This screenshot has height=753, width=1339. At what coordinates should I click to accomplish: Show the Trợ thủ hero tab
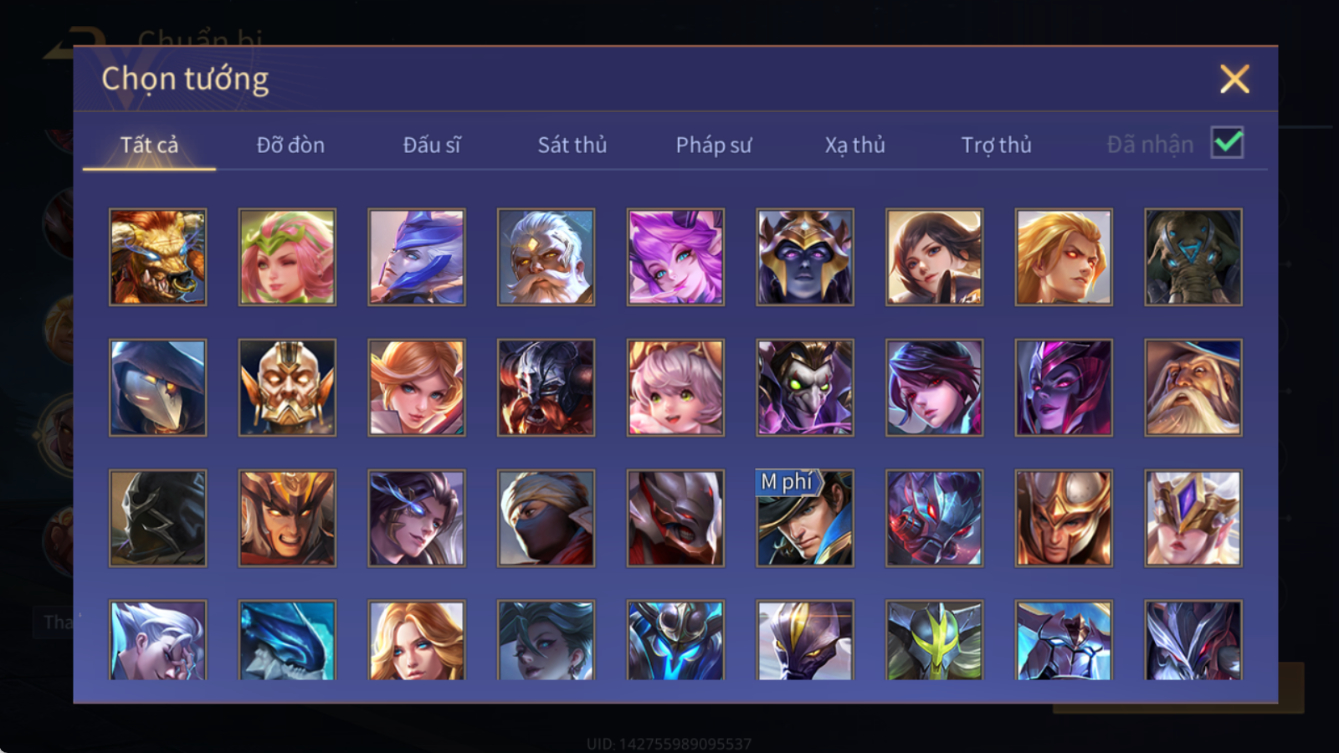(x=996, y=145)
